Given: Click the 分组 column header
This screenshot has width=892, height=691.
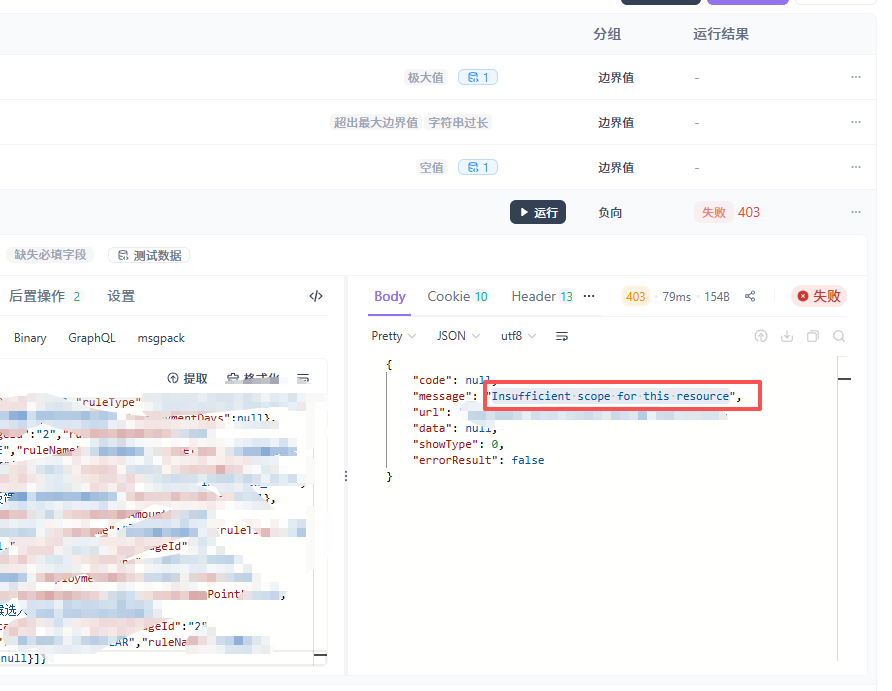Looking at the screenshot, I should 607,34.
